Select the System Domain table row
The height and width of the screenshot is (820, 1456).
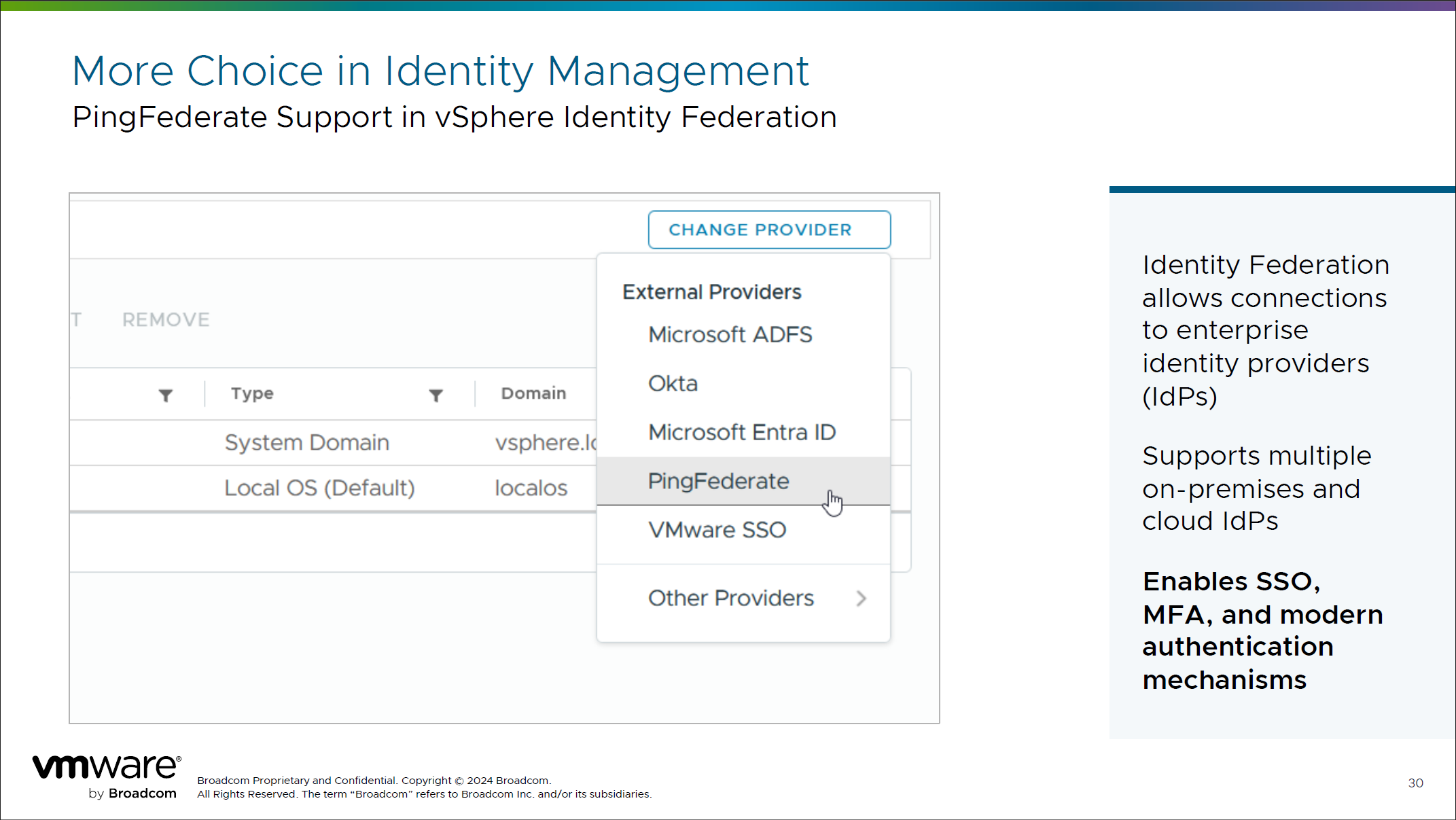306,443
